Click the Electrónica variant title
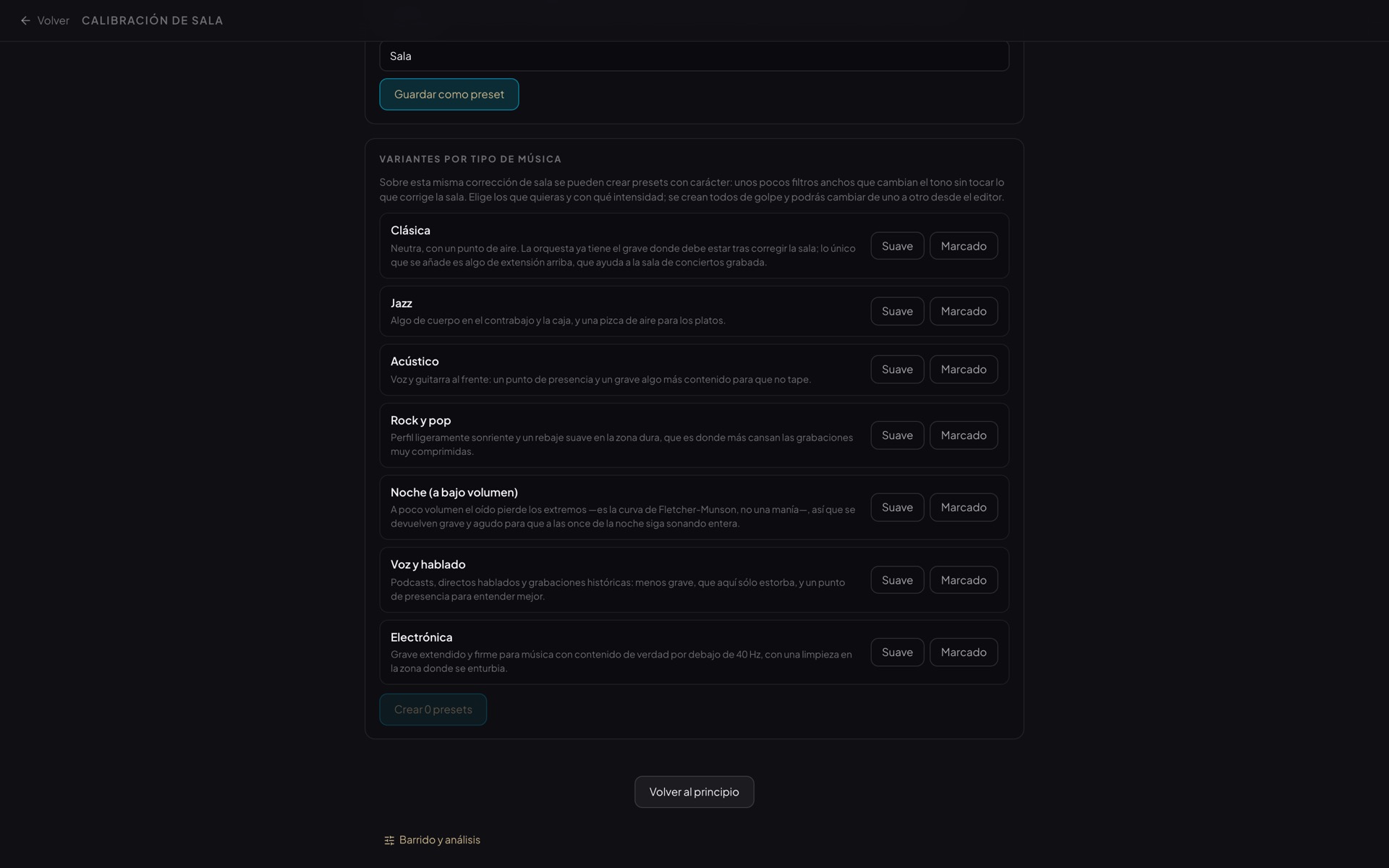The width and height of the screenshot is (1389, 868). click(422, 637)
